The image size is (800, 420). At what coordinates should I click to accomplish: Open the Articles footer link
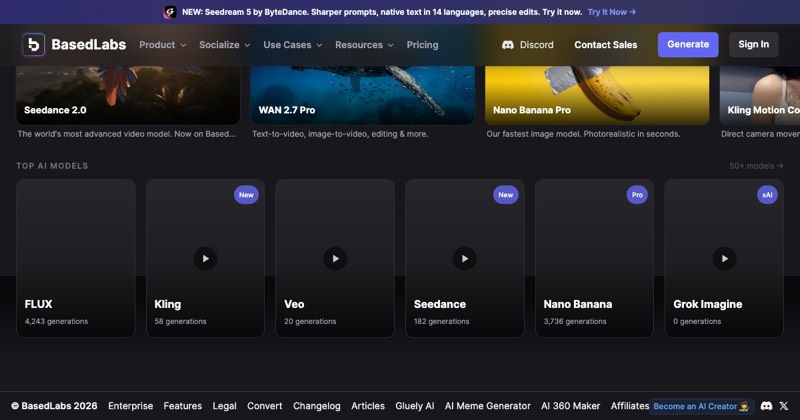coord(368,406)
